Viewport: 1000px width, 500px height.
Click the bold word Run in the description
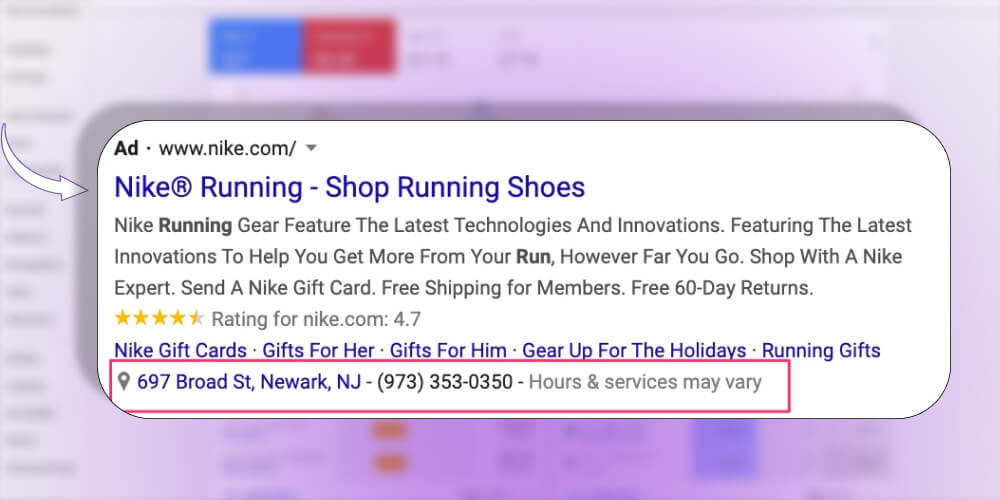[x=534, y=257]
